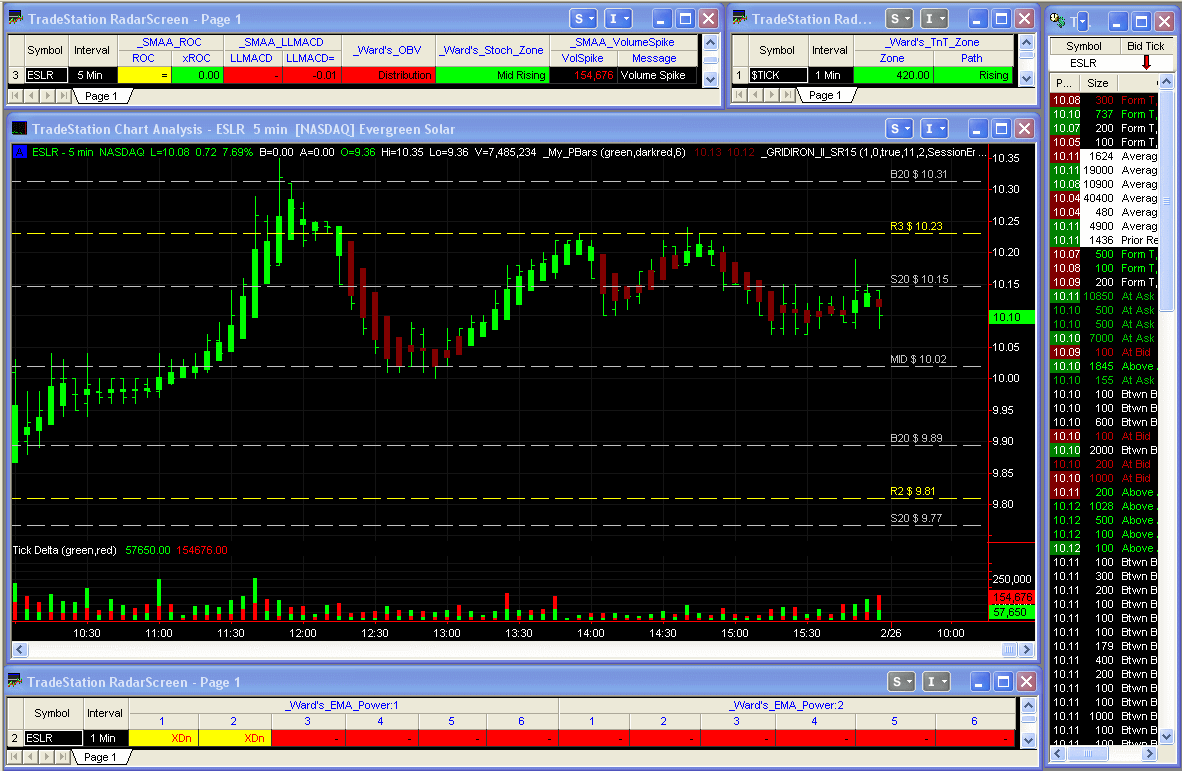Viewport: 1182px width, 771px height.
Task: Click the $TICK RadarScreen window title icon
Action: (740, 18)
